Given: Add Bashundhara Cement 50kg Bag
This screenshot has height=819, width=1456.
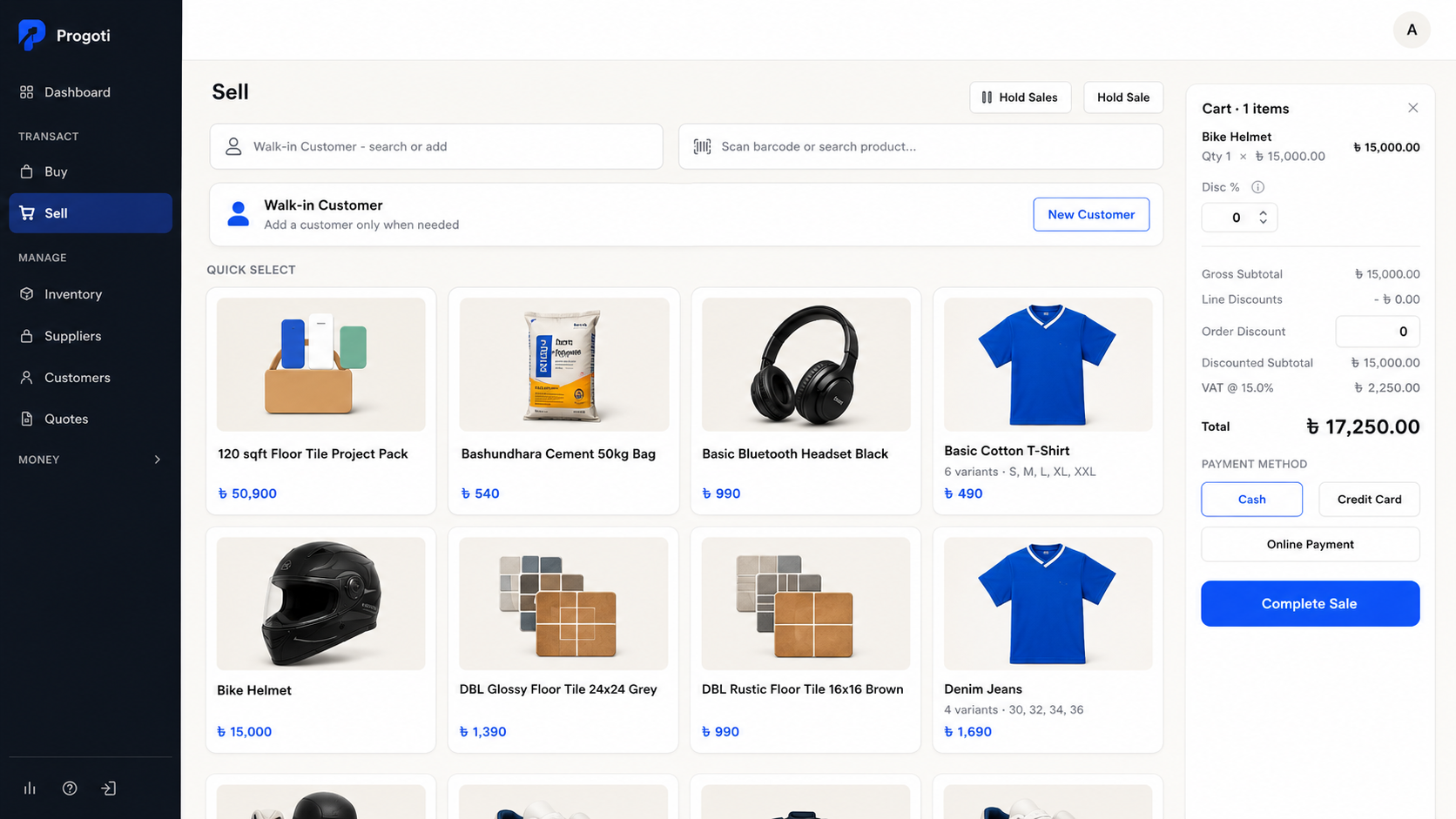Looking at the screenshot, I should click(563, 401).
